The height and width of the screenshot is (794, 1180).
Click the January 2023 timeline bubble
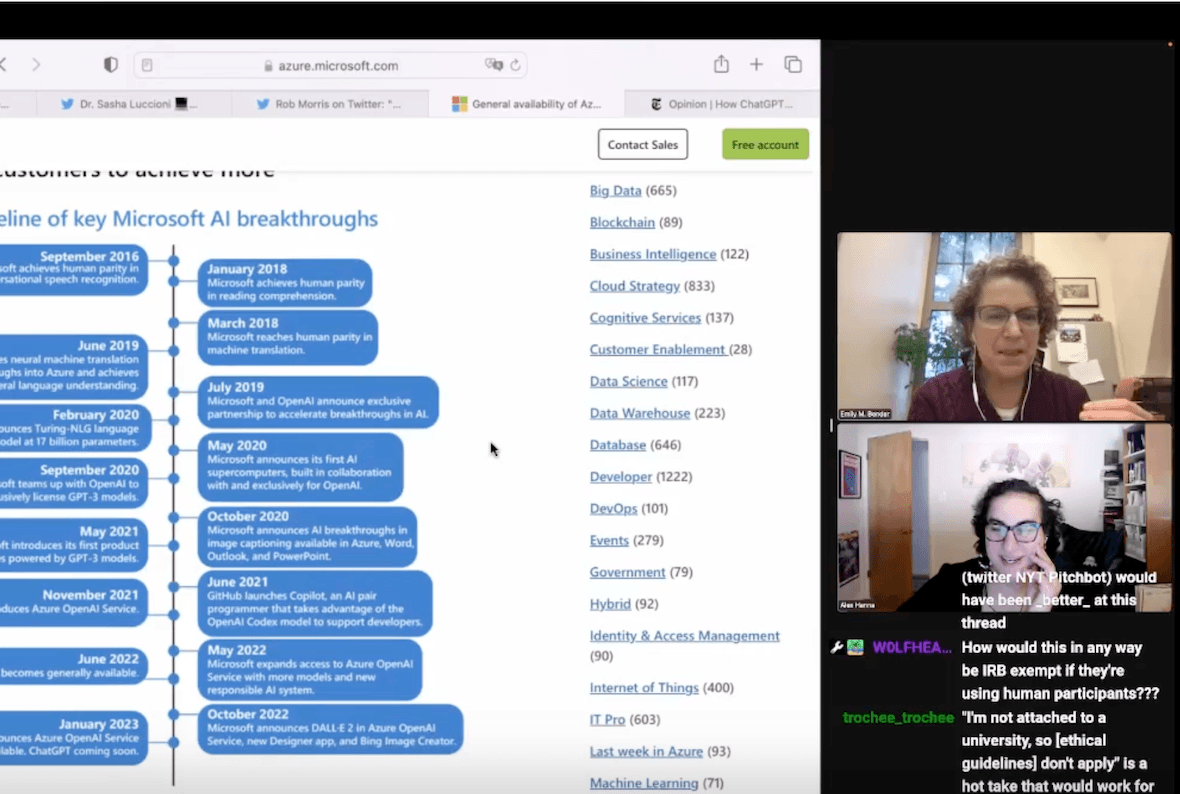(74, 737)
